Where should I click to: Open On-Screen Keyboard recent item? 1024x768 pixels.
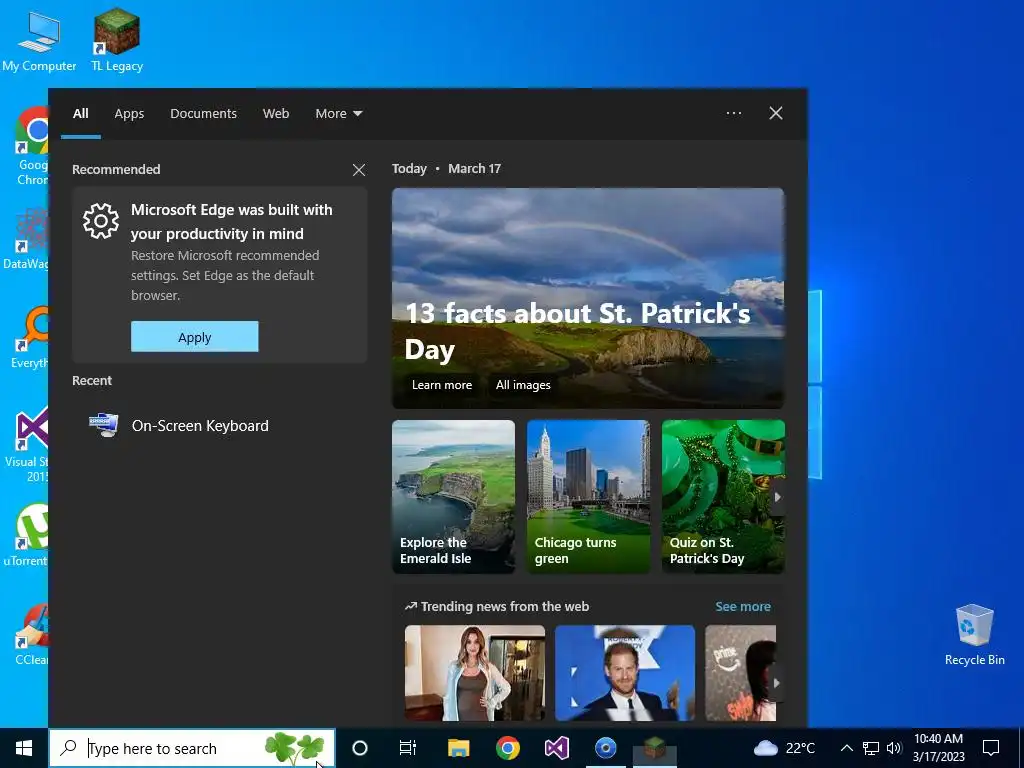[x=219, y=425]
